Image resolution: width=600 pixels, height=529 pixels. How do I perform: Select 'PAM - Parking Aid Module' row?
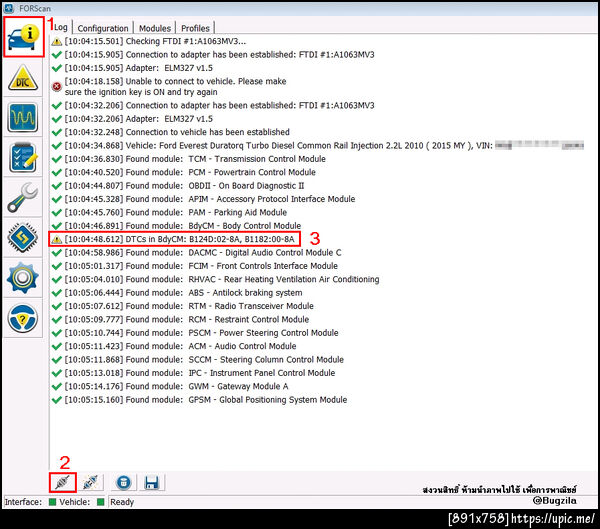pyautogui.click(x=169, y=212)
